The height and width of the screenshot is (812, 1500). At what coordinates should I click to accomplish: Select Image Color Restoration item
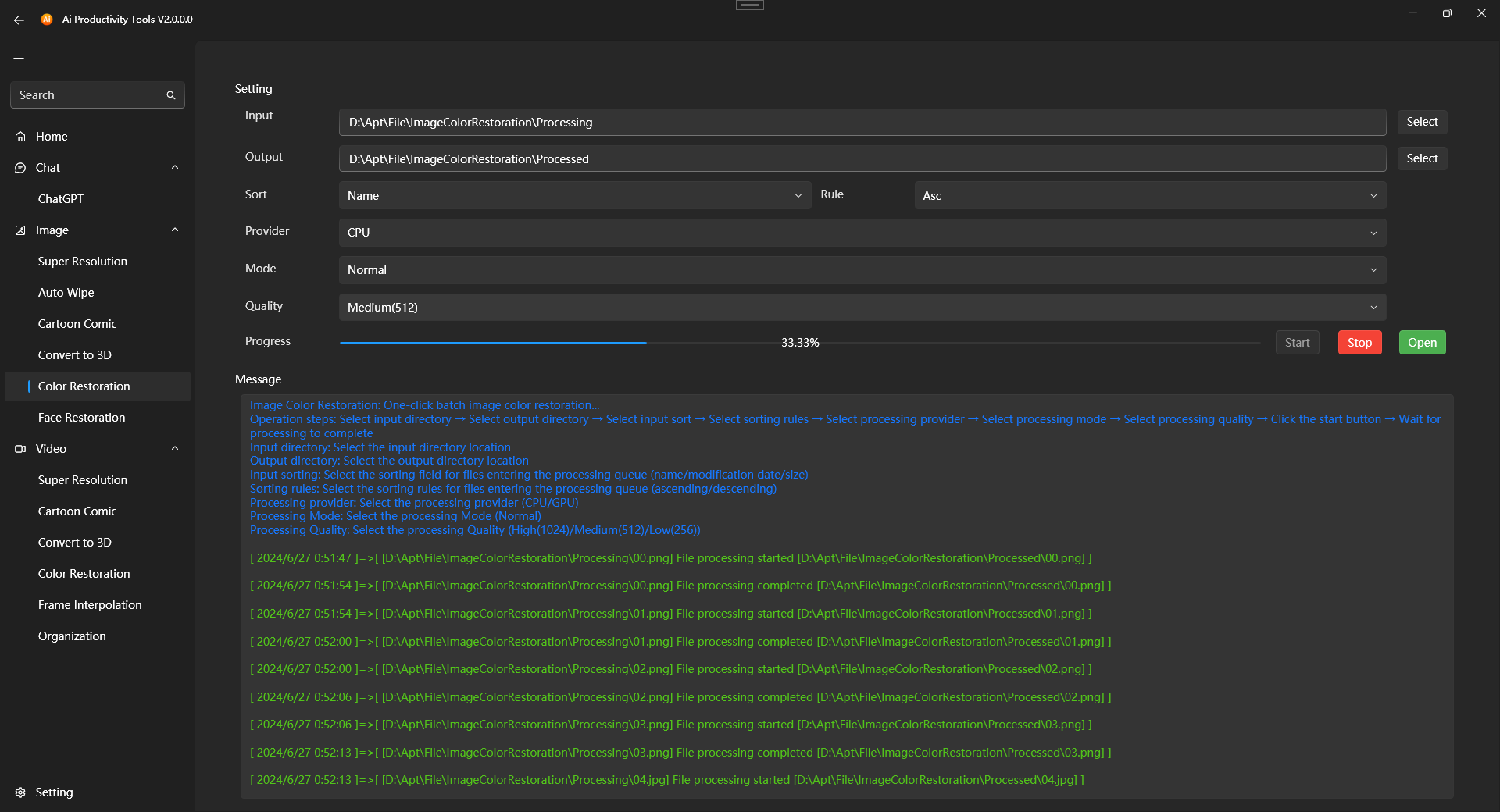(x=98, y=386)
